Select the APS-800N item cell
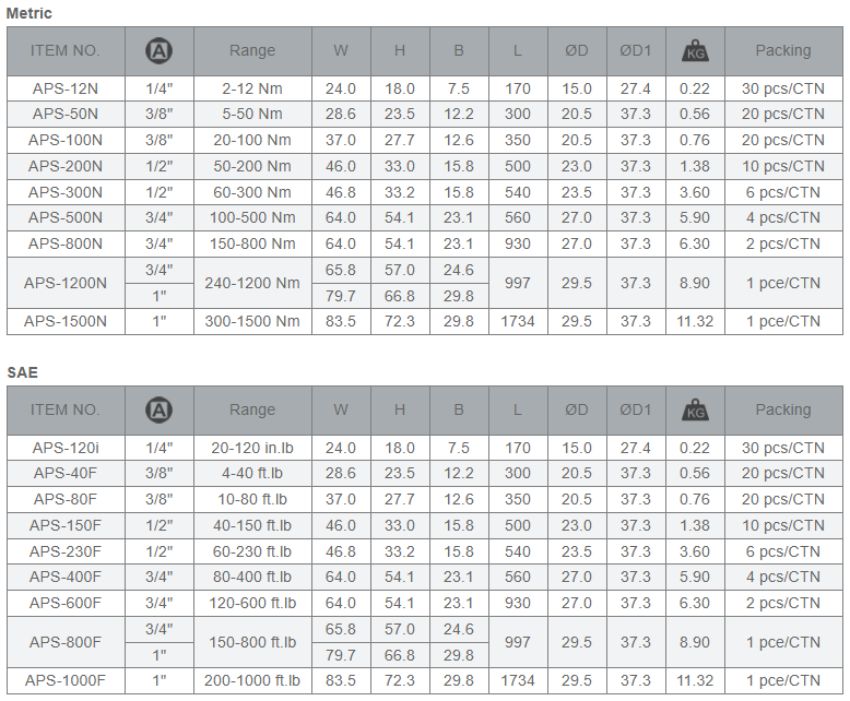 tap(65, 244)
